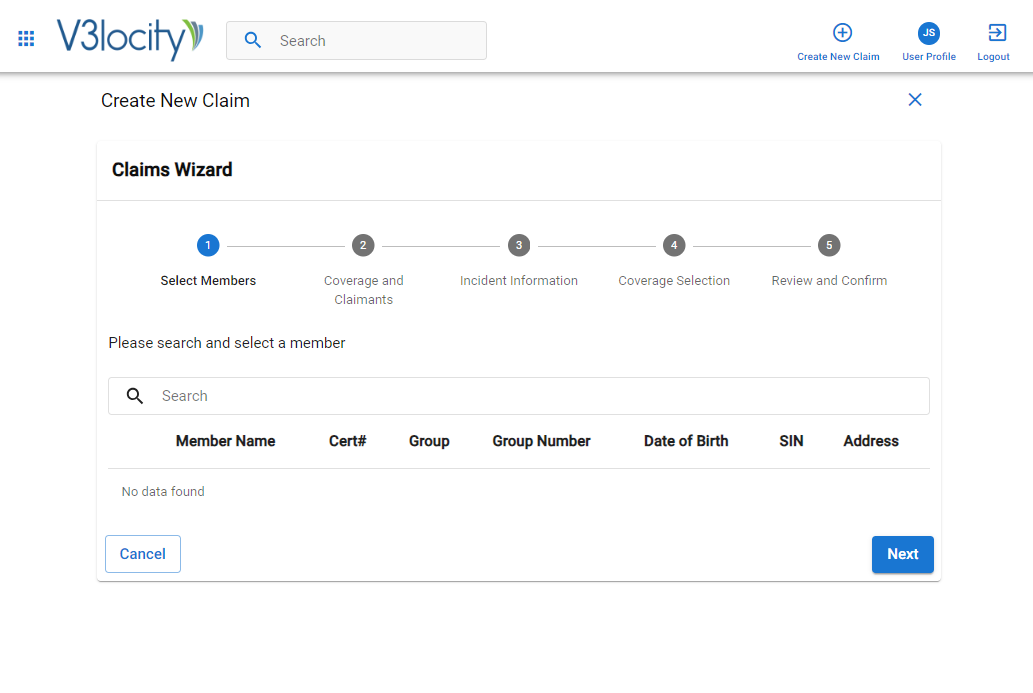
Task: Focus the member Search input field
Action: (x=540, y=396)
